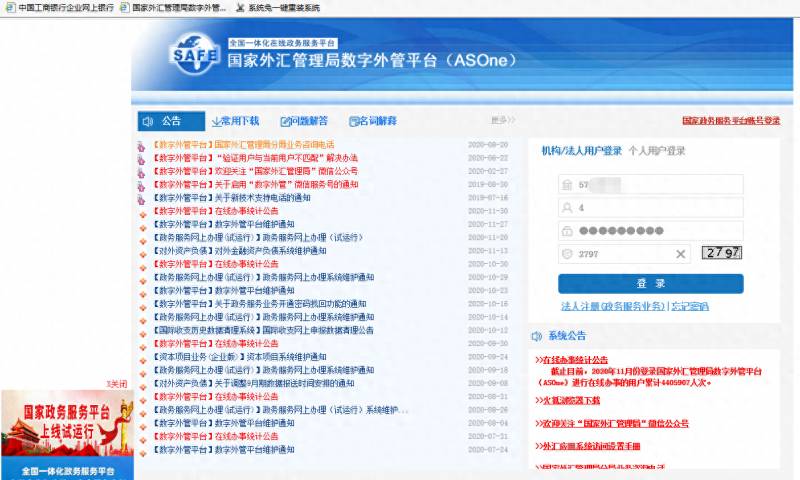The width and height of the screenshot is (800, 480).
Task: Close the floating 国家政务服务平台 banner
Action: [116, 384]
